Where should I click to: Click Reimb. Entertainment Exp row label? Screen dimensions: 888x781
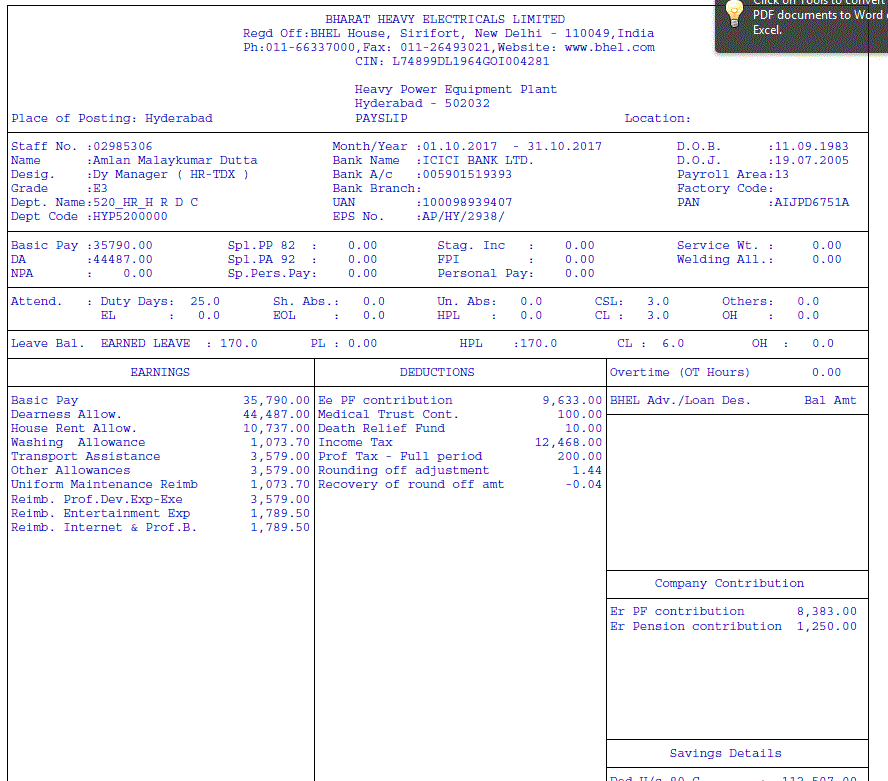[101, 514]
